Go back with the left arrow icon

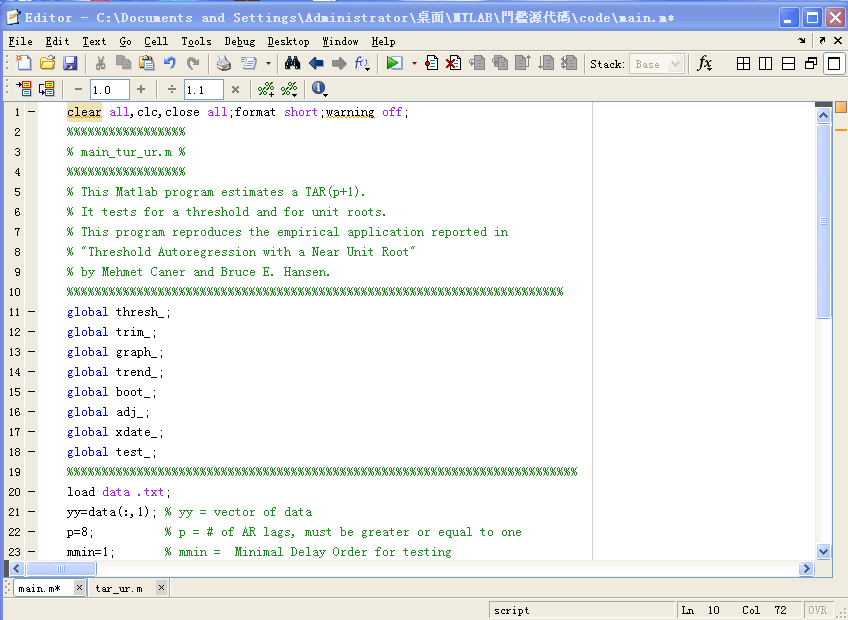[316, 63]
